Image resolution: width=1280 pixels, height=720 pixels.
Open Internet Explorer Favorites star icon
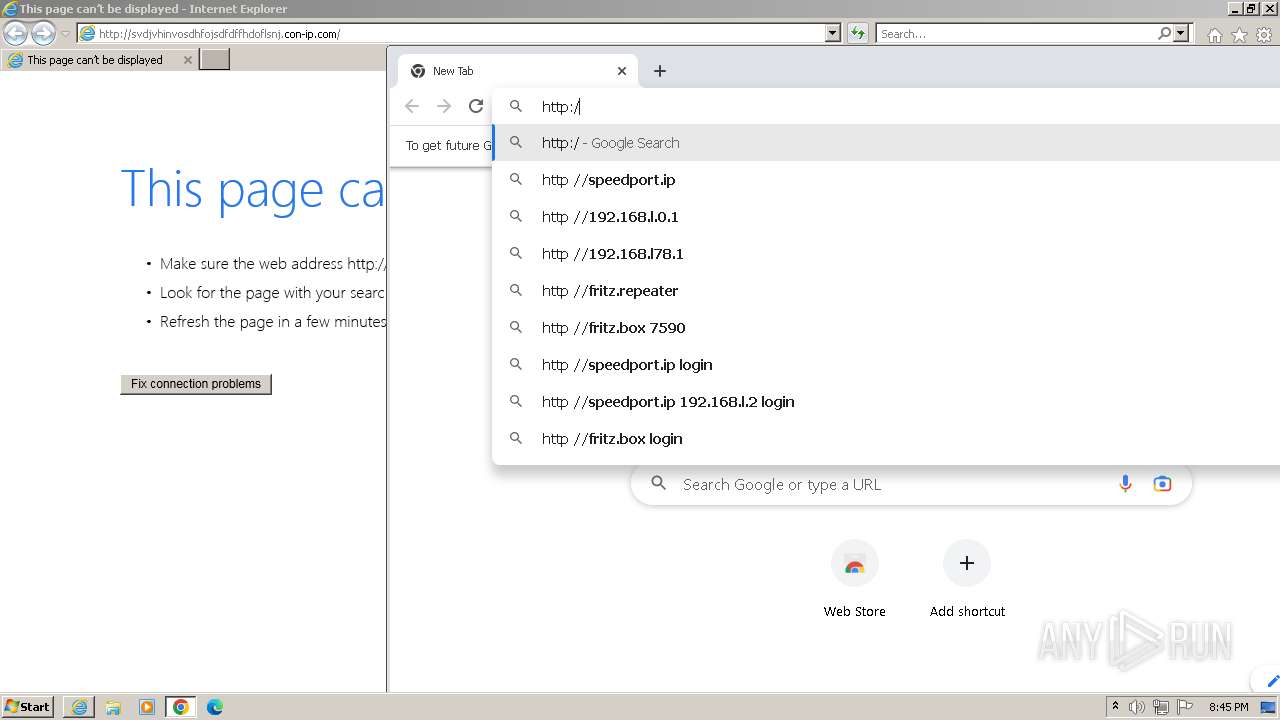pos(1239,35)
